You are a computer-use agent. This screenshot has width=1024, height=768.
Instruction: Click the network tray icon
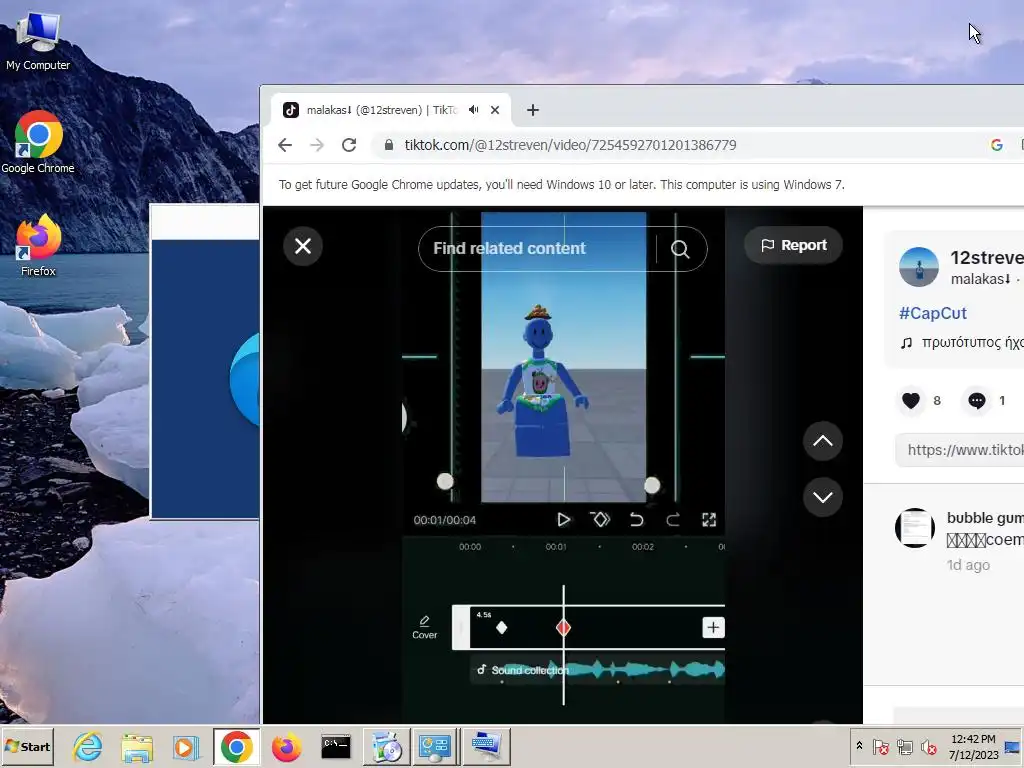point(904,746)
